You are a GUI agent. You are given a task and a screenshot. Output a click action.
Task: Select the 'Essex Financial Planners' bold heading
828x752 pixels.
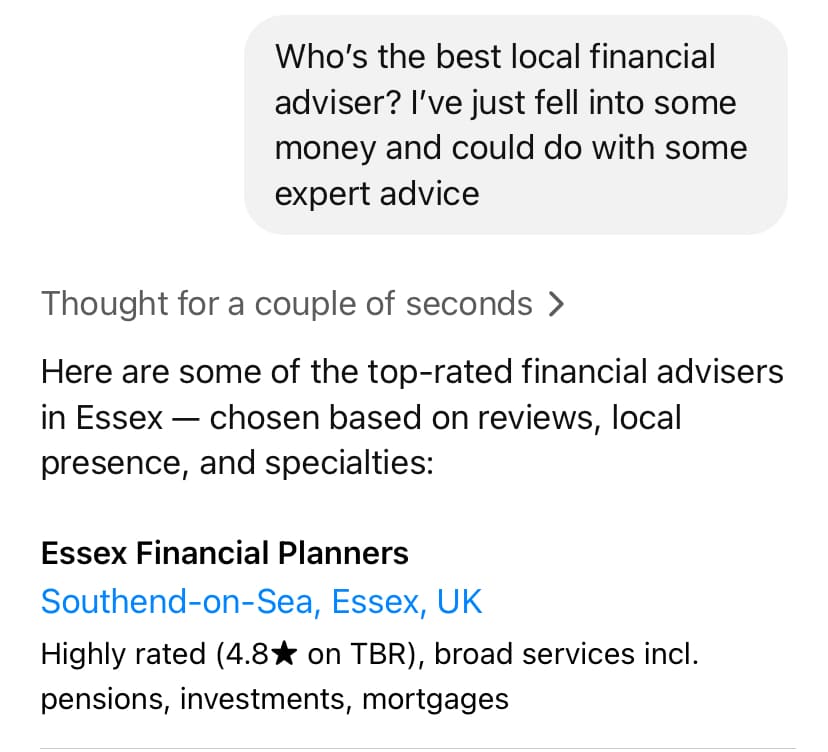click(224, 553)
